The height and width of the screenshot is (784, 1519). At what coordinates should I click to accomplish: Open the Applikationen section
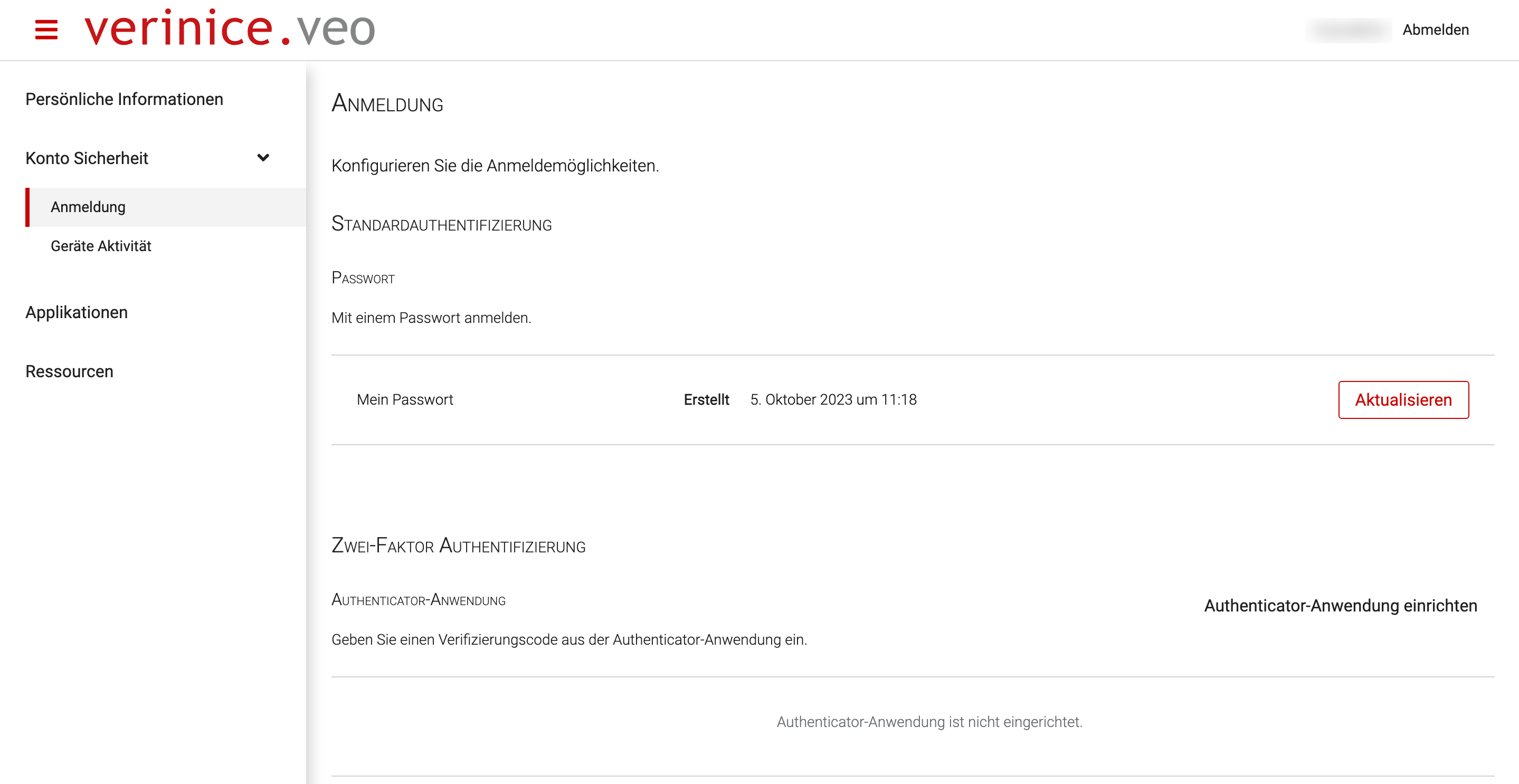(76, 312)
